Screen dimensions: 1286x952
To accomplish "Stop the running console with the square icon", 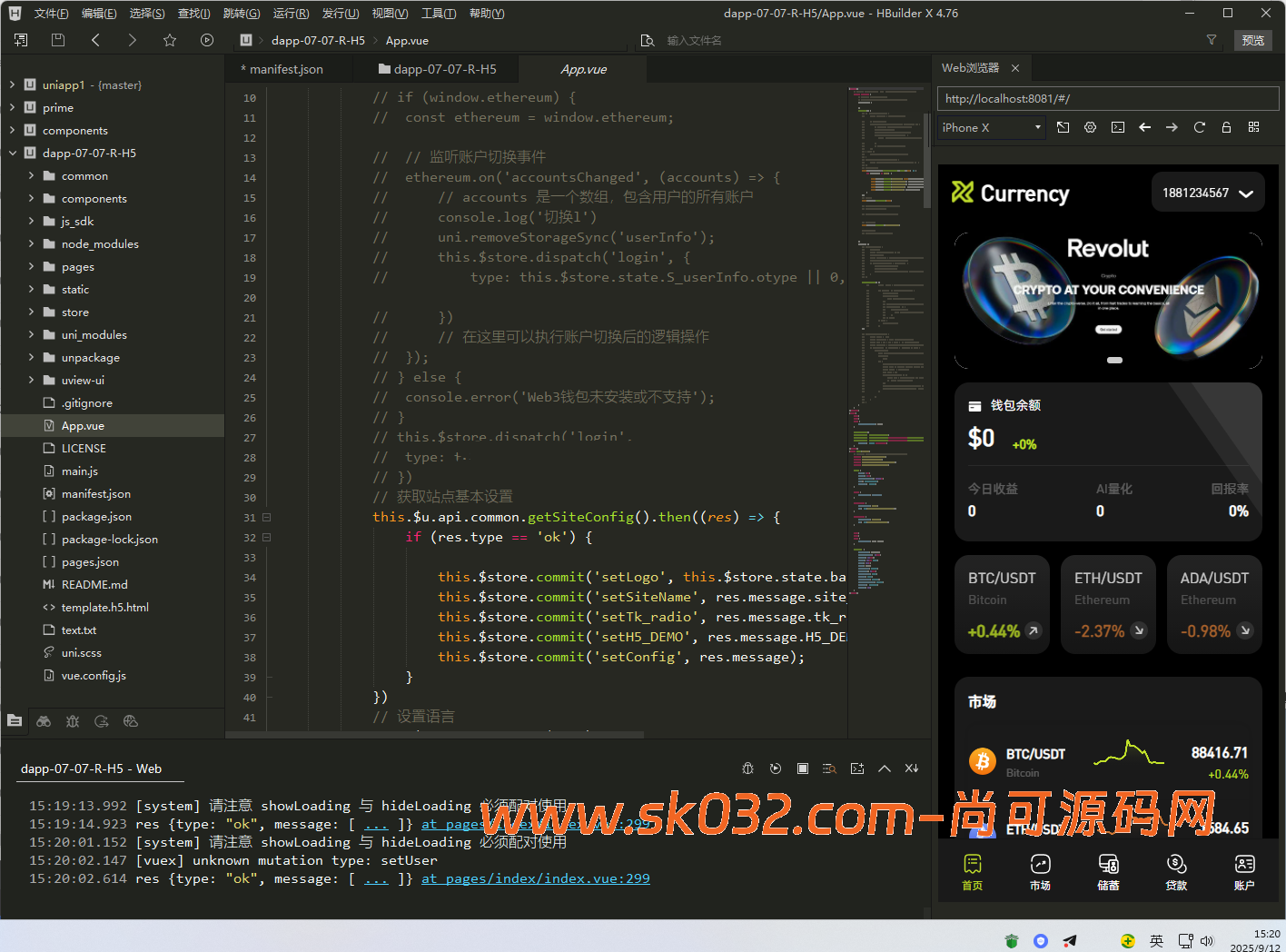I will pyautogui.click(x=803, y=769).
